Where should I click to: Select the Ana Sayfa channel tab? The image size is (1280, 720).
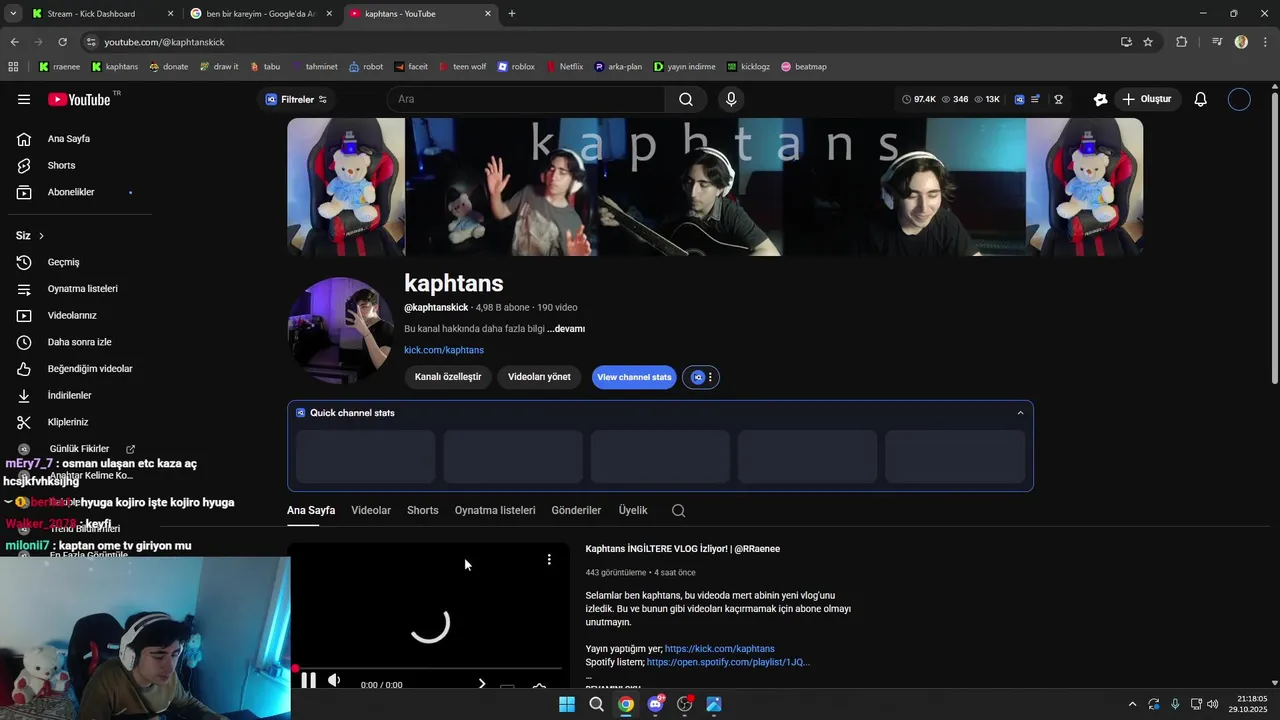pos(311,511)
